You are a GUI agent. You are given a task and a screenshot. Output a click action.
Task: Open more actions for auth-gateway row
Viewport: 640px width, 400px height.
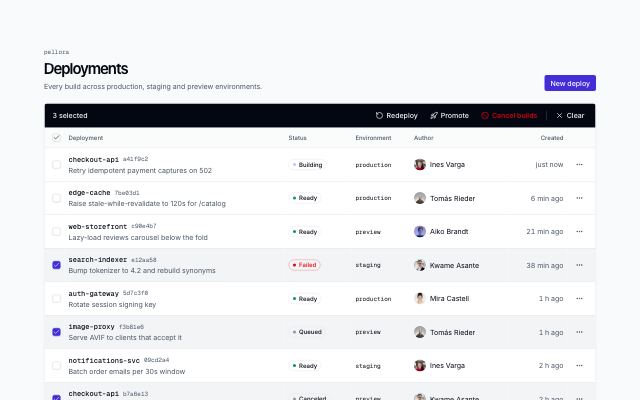(x=579, y=298)
